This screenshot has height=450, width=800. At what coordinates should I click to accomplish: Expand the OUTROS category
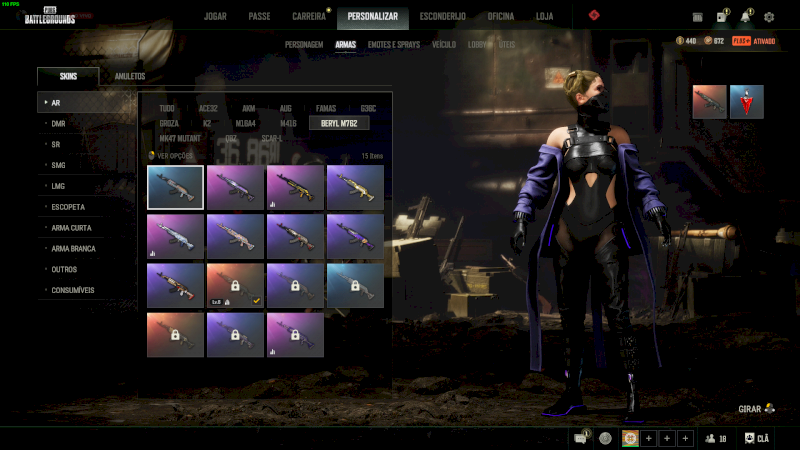(x=86, y=269)
